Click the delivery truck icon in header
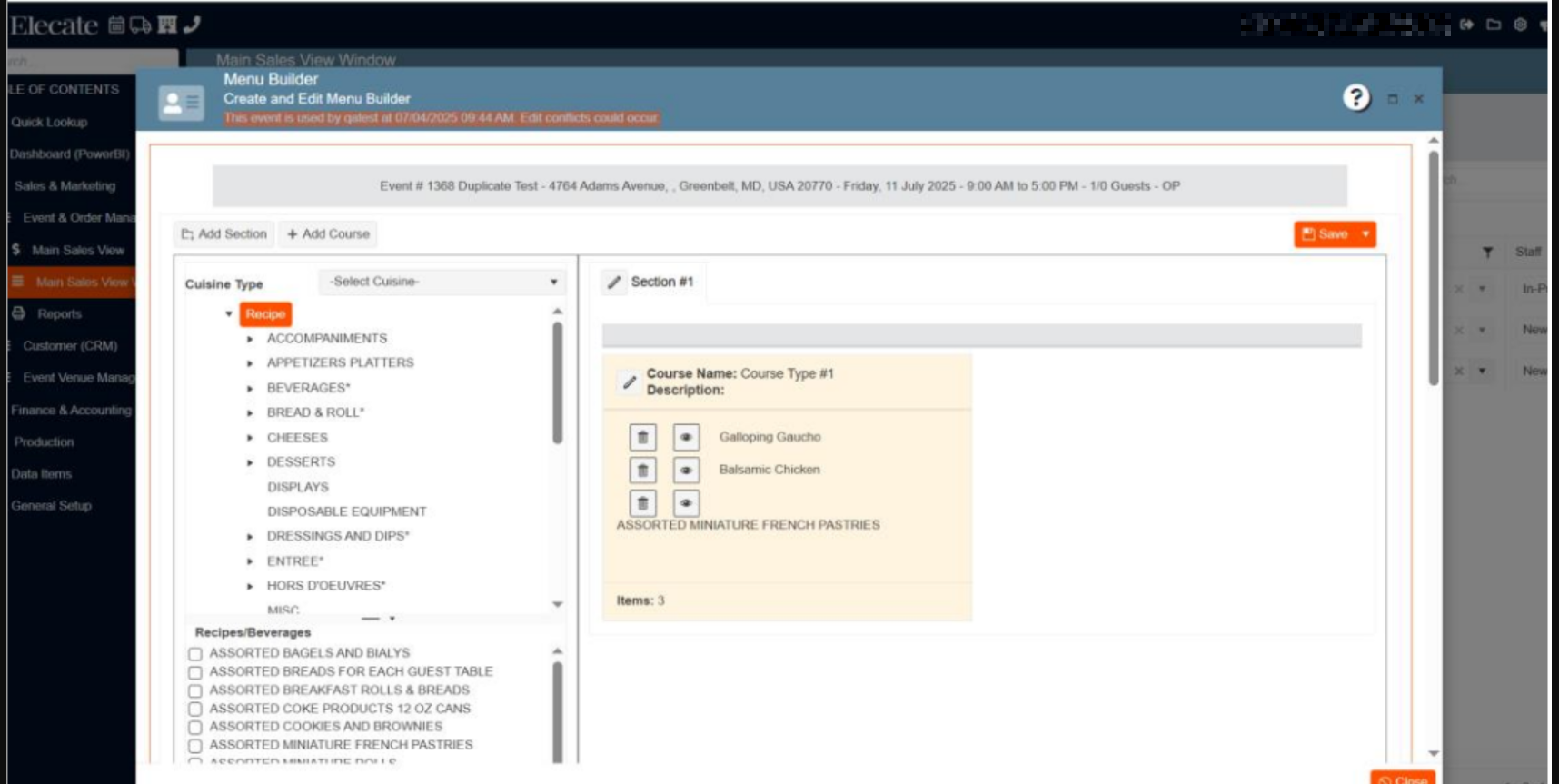Viewport: 1559px width, 784px height. pyautogui.click(x=141, y=25)
